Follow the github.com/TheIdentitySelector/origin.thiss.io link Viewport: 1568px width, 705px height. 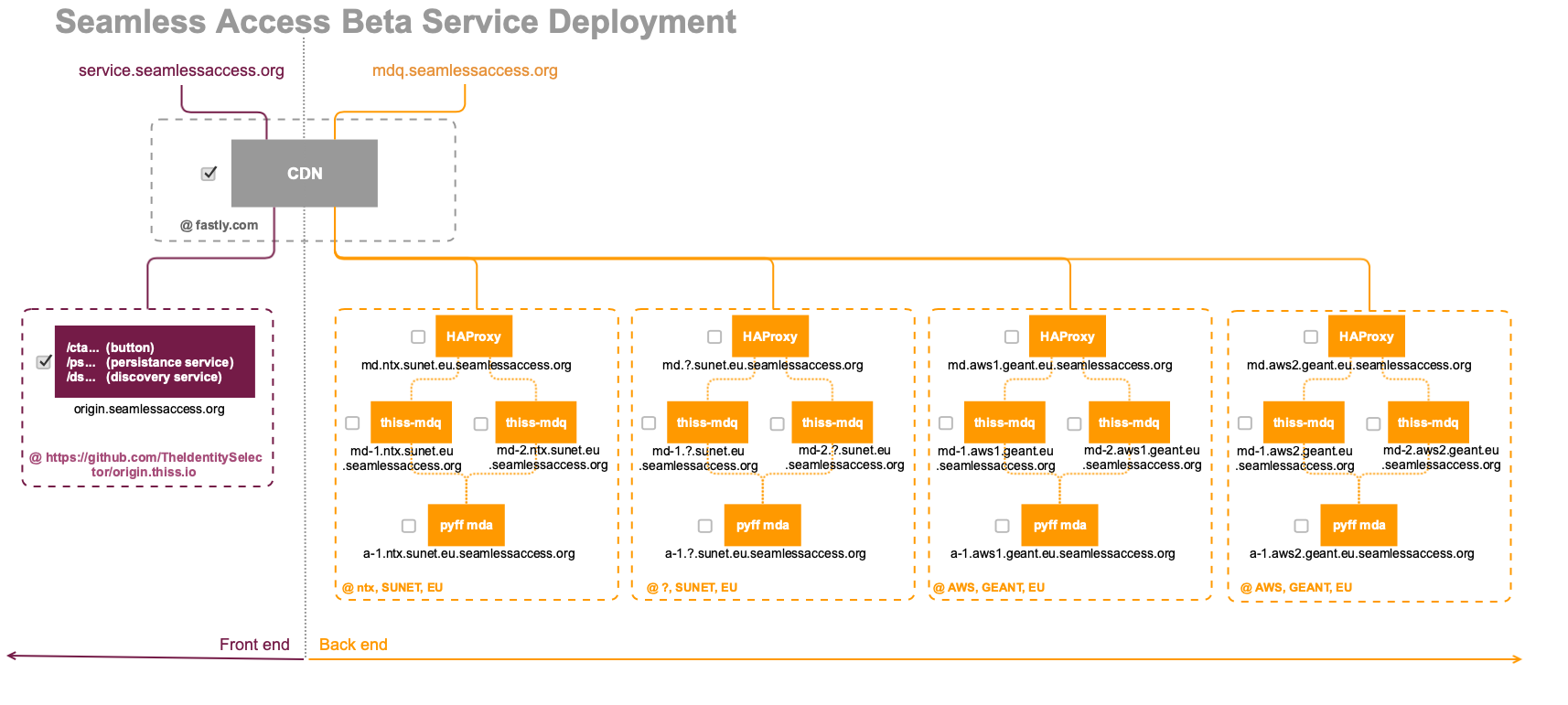pos(146,465)
